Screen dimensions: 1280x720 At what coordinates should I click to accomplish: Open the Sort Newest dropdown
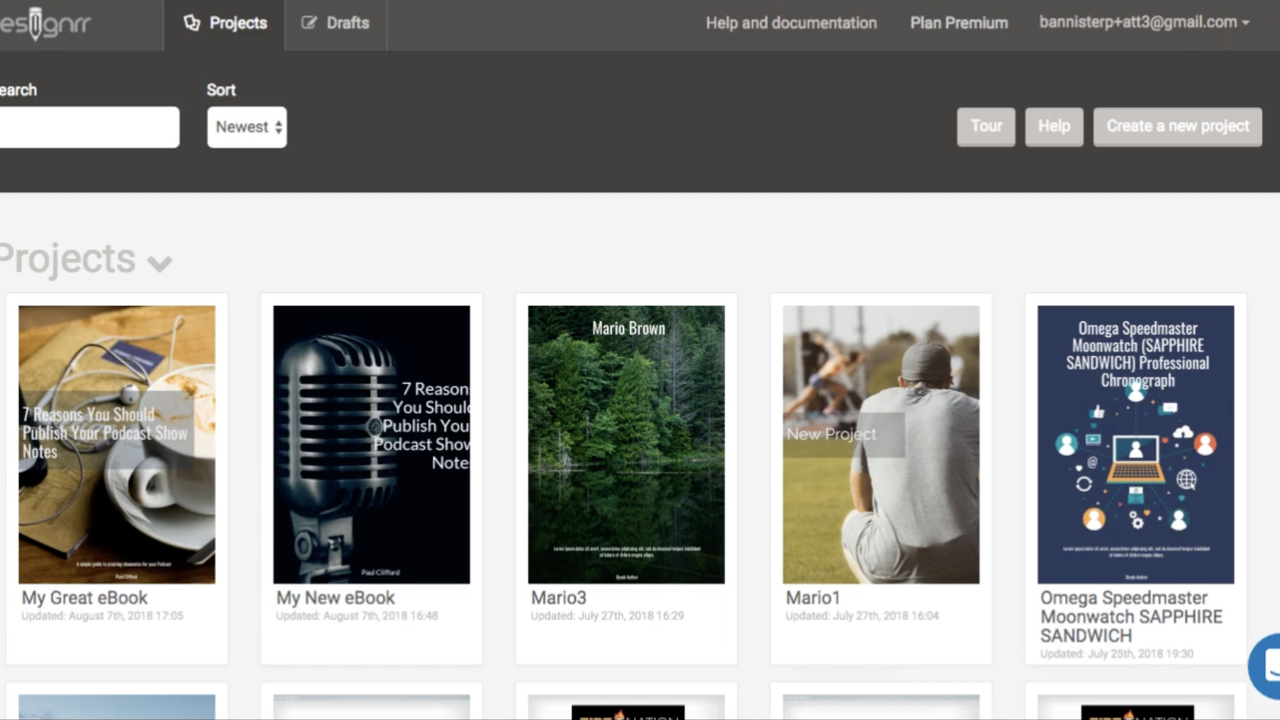click(x=247, y=127)
